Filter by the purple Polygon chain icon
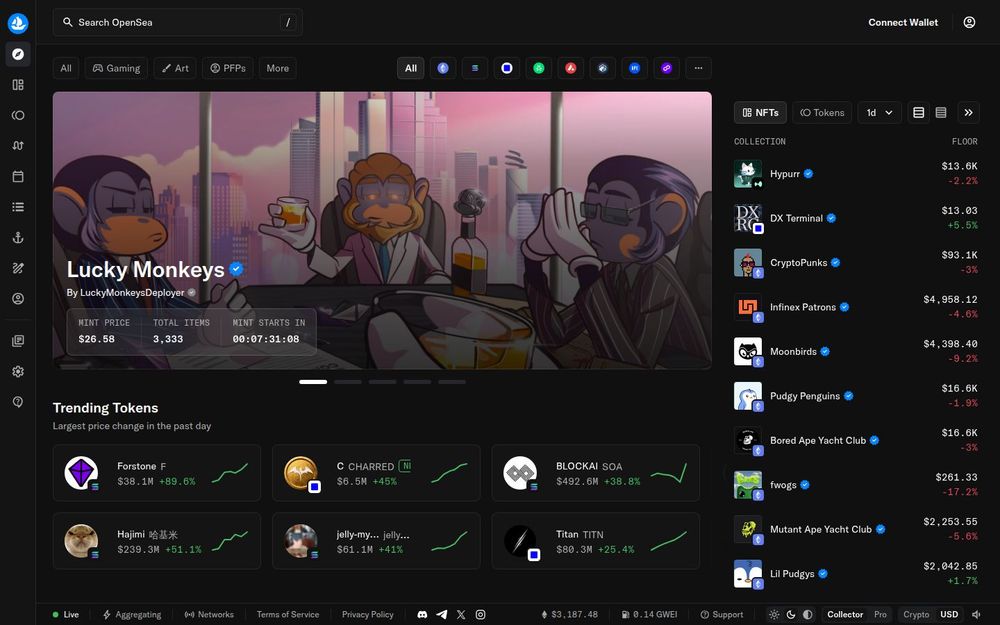 tap(666, 68)
